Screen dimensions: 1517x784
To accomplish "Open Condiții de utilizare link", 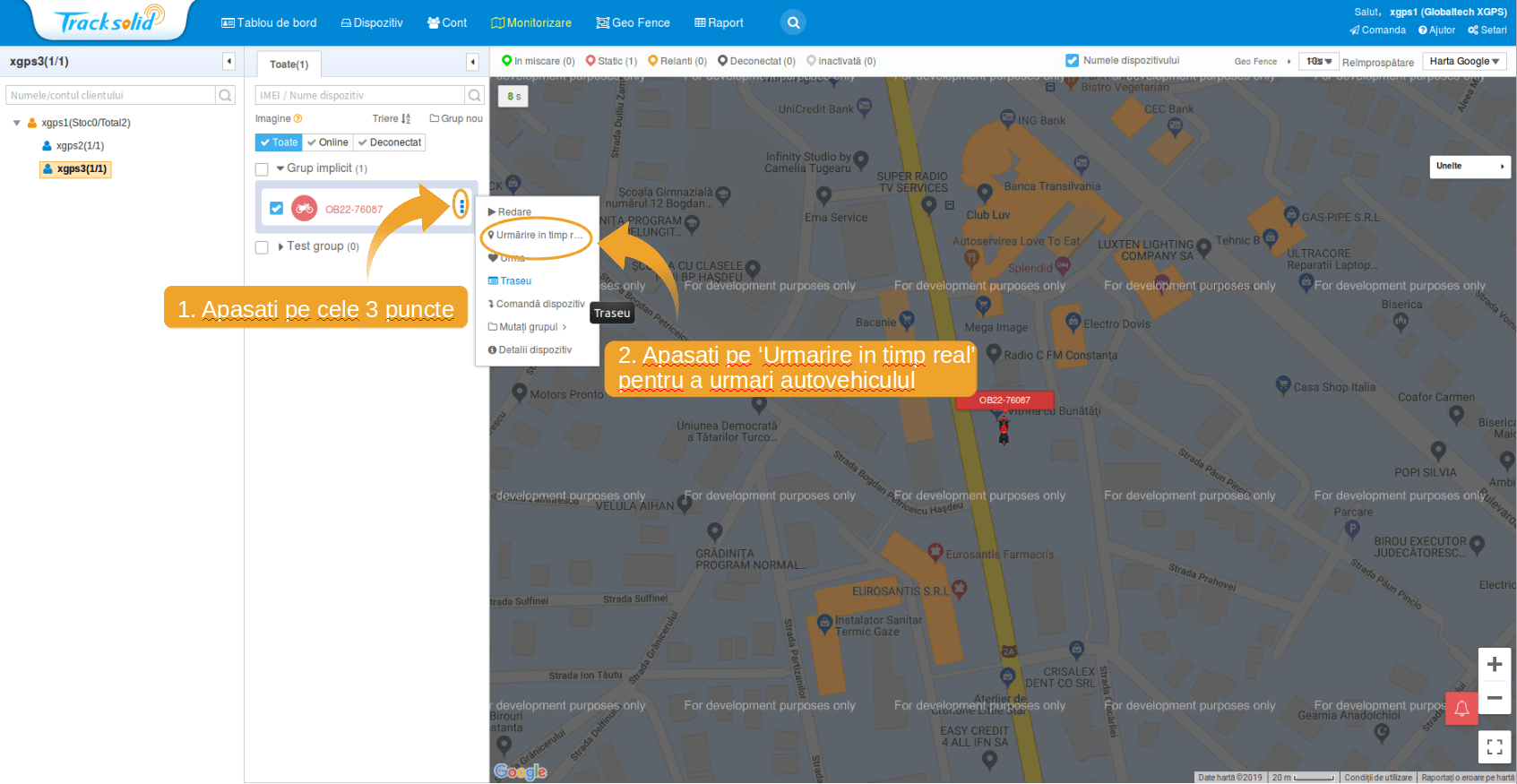I will (x=1377, y=778).
